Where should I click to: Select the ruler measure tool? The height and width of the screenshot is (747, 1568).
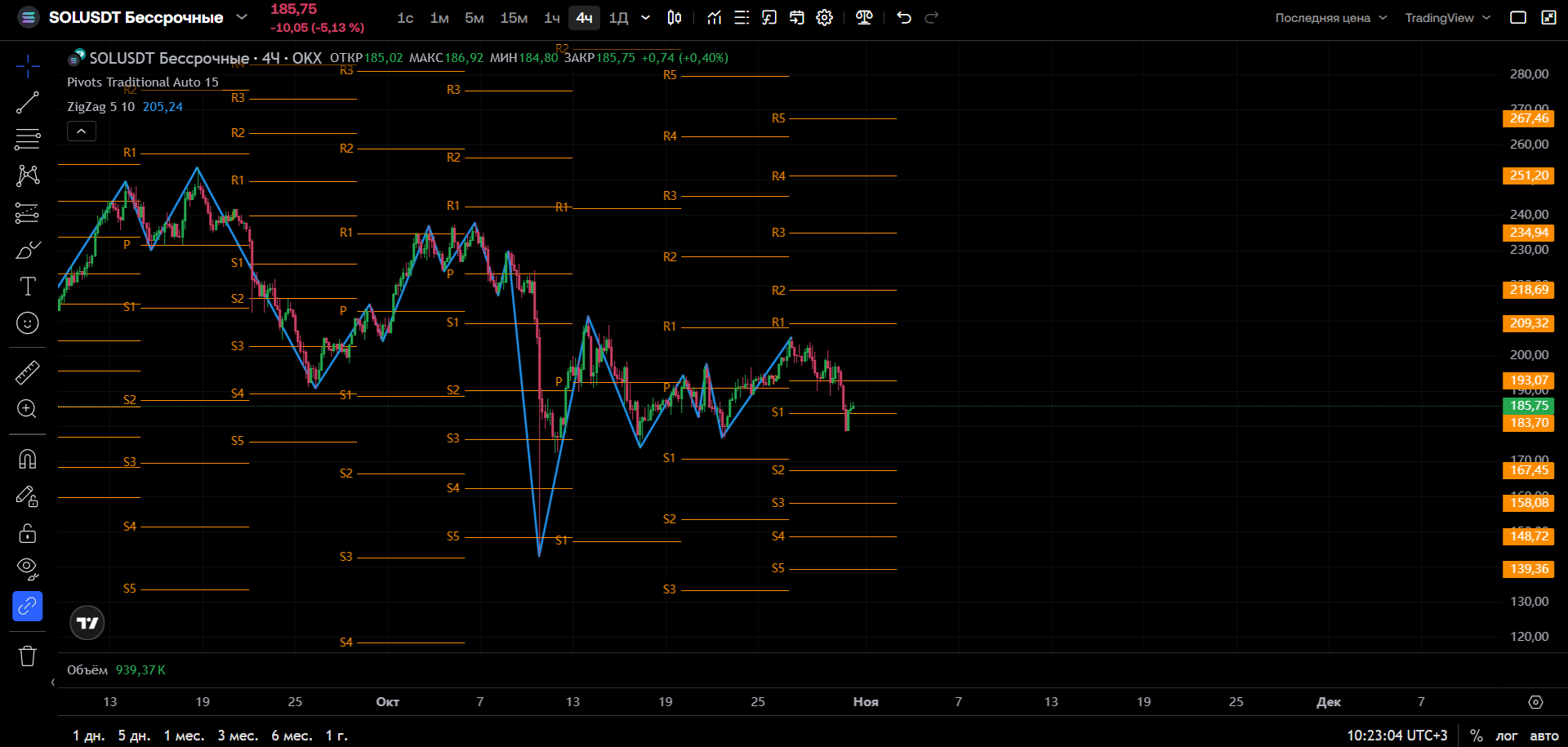tap(28, 372)
